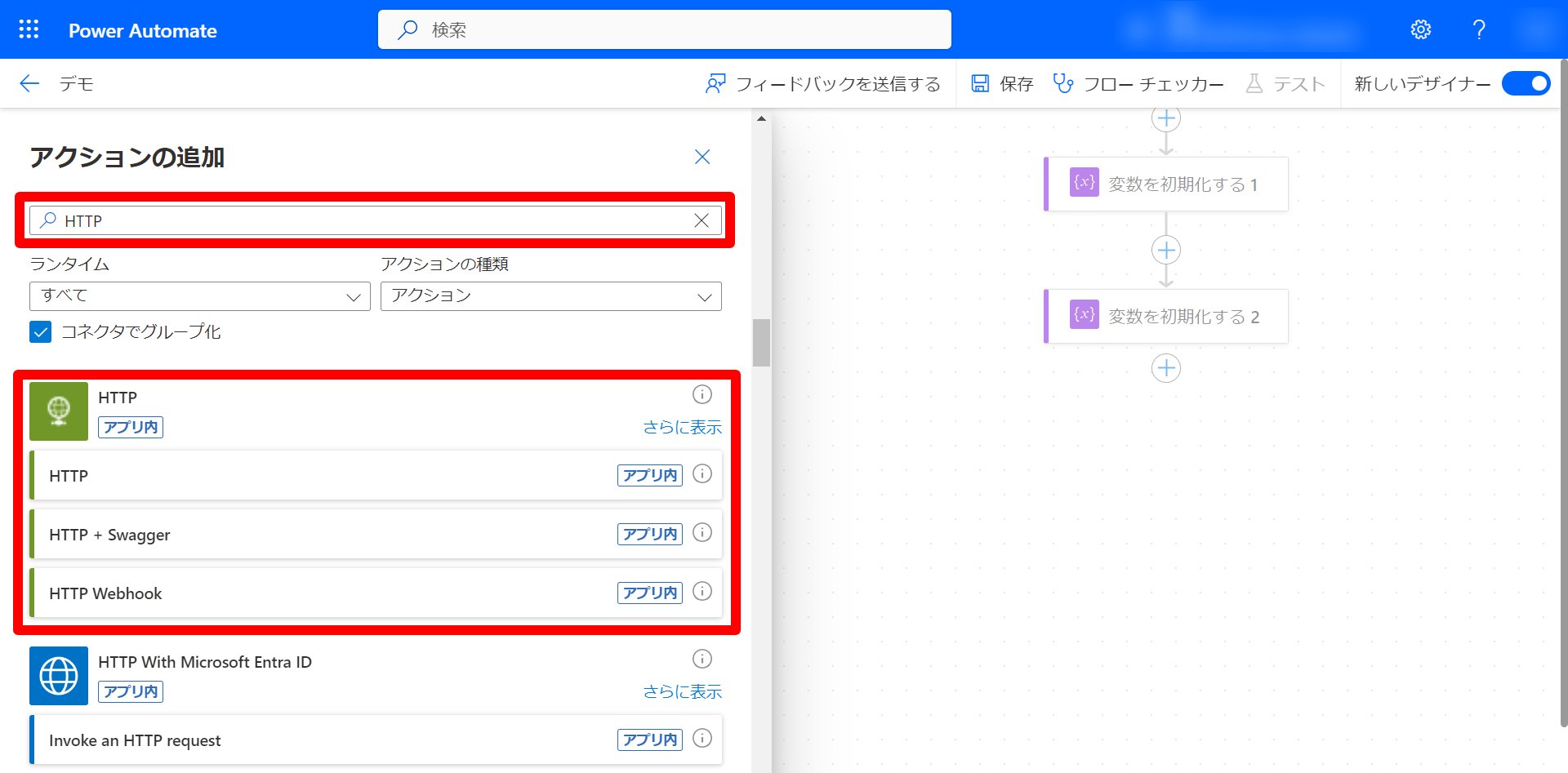Screen dimensions: 1568x773
Task: Open フロー チェッカー
Action: click(x=1138, y=83)
